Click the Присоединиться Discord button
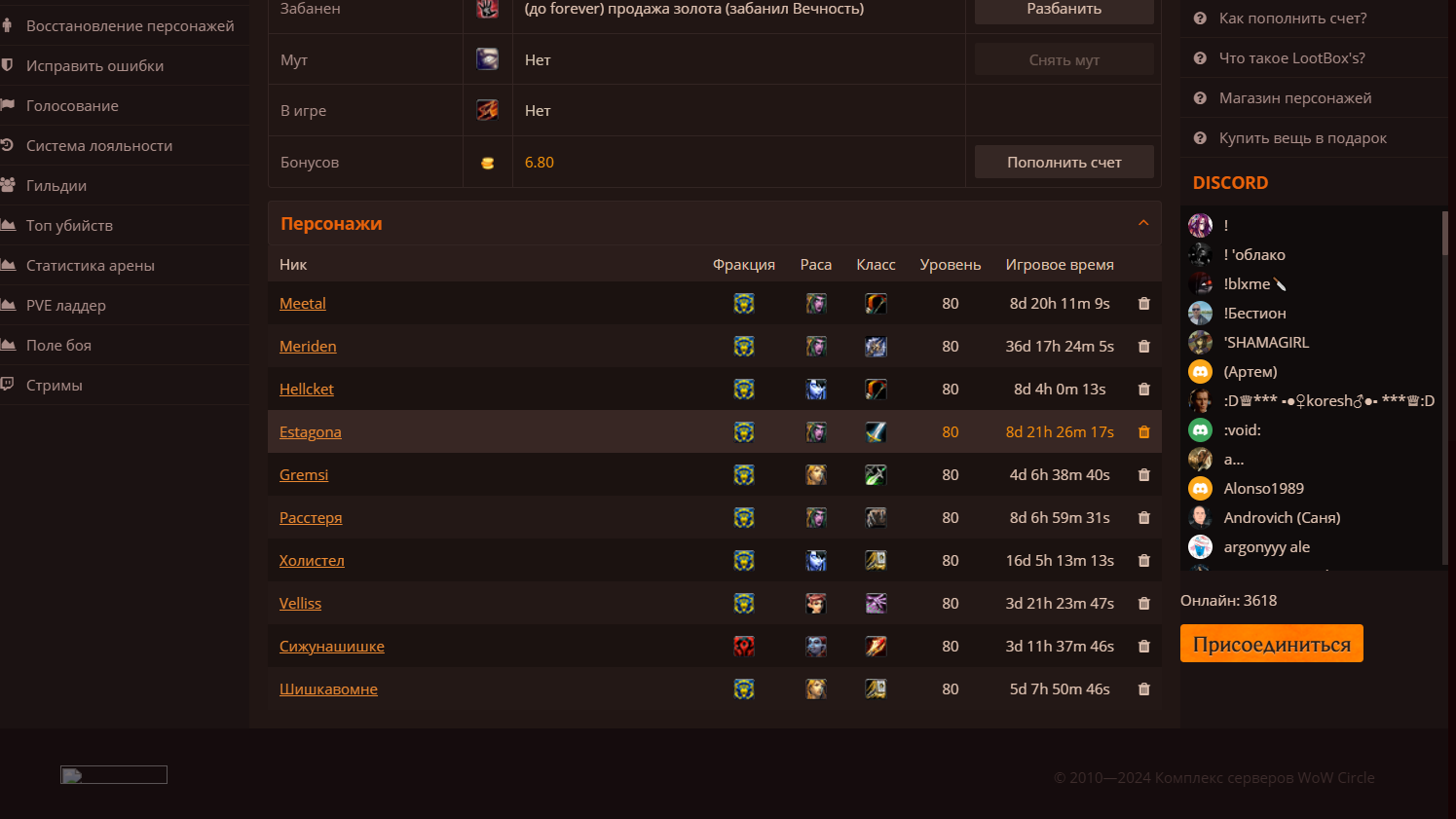The image size is (1456, 819). click(x=1271, y=644)
